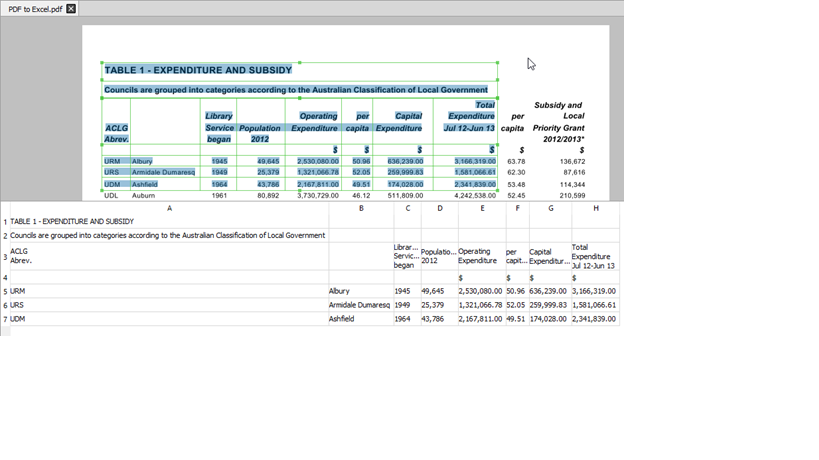Close the PDF to Excel.pdf tab
819x460 pixels.
[71, 8]
